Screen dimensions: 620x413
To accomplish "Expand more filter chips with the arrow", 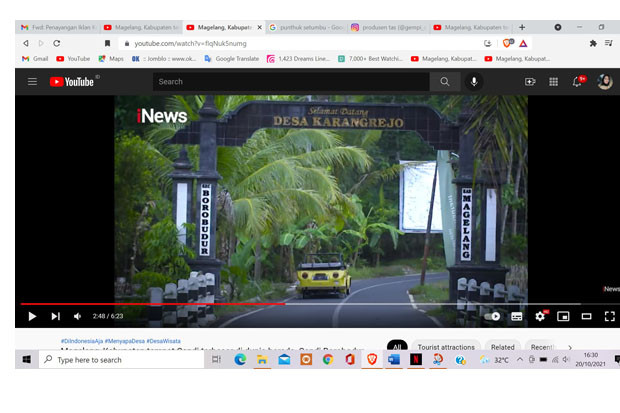I will click(570, 347).
